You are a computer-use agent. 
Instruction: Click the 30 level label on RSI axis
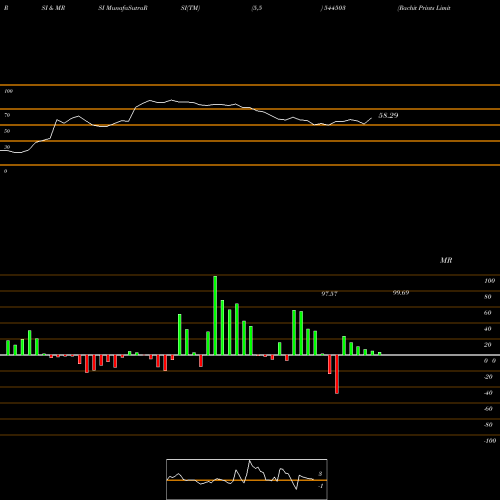[7, 147]
